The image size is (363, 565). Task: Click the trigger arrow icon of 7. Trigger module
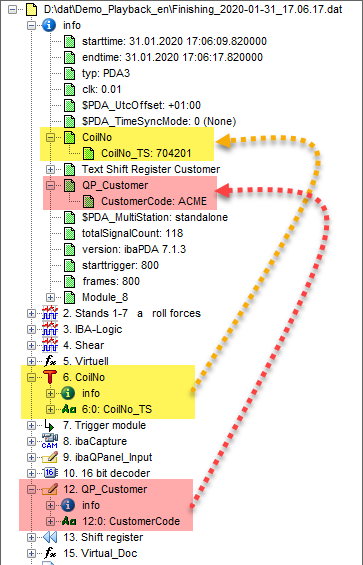(50, 425)
